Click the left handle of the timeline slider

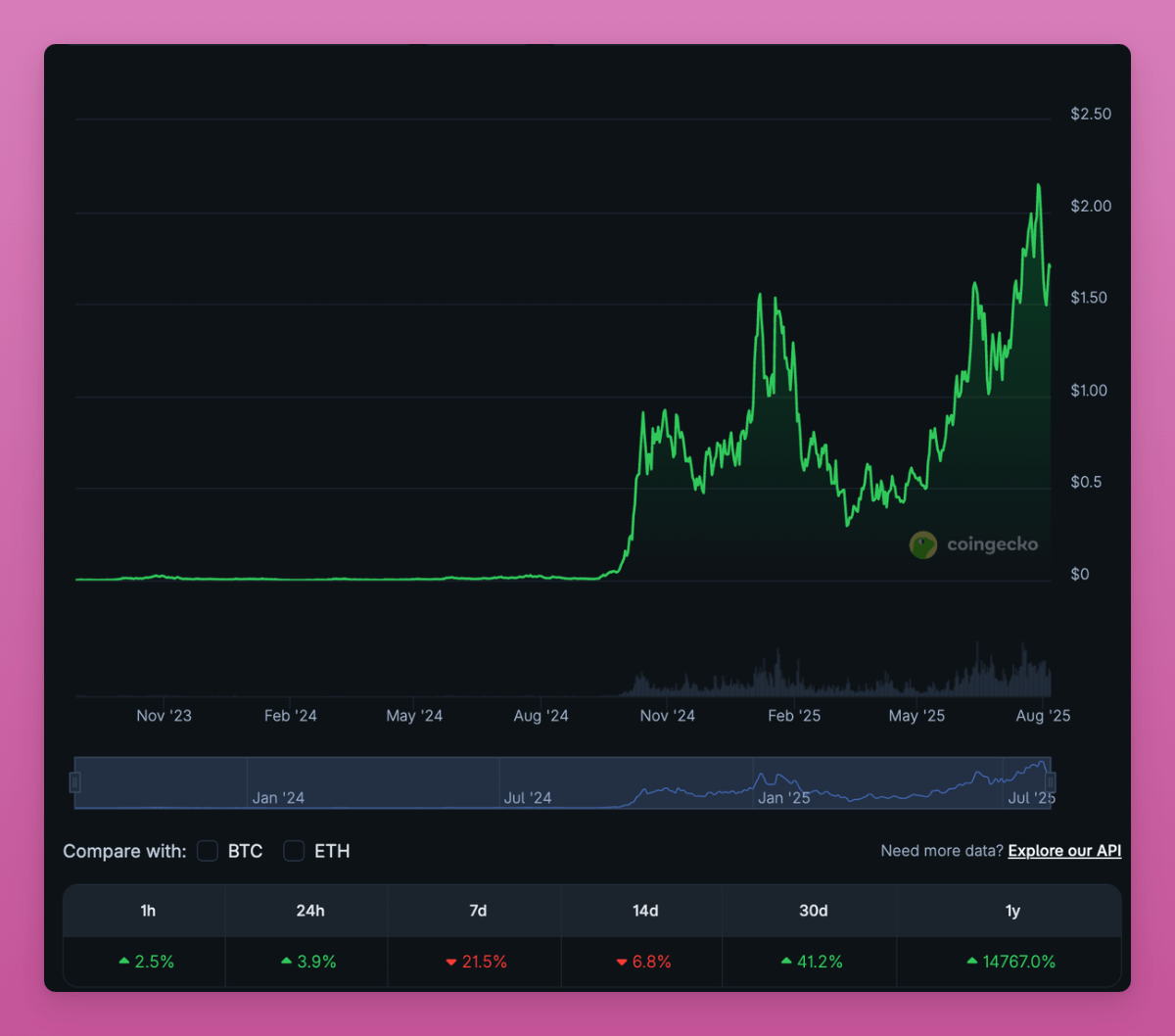[75, 782]
